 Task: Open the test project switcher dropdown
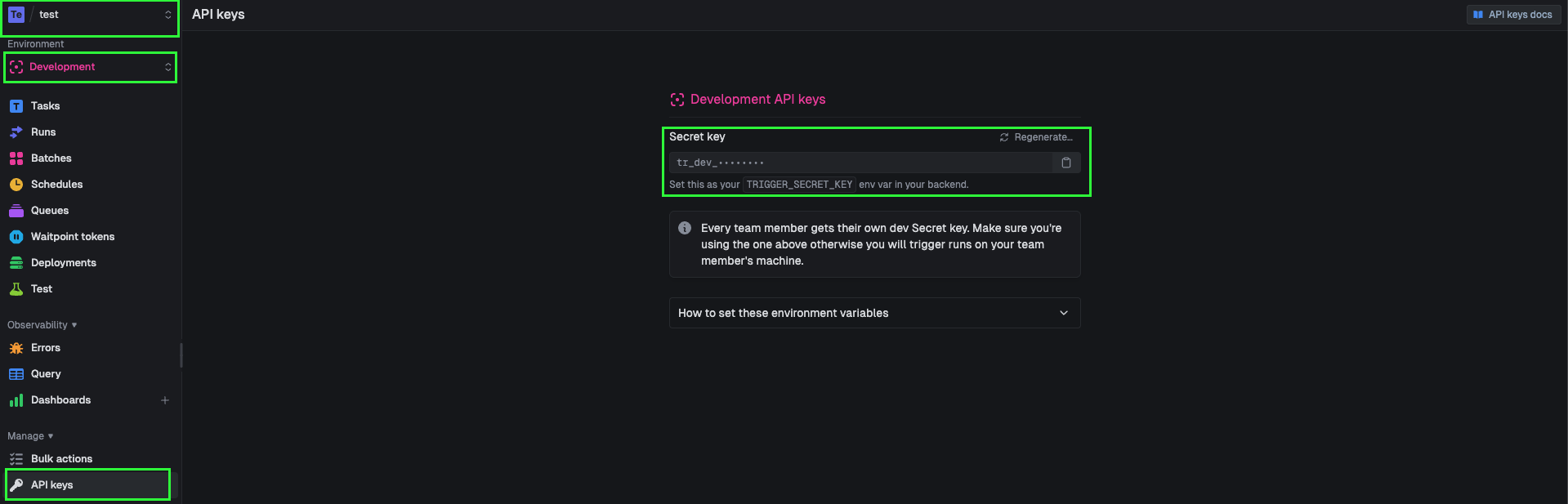click(x=90, y=15)
